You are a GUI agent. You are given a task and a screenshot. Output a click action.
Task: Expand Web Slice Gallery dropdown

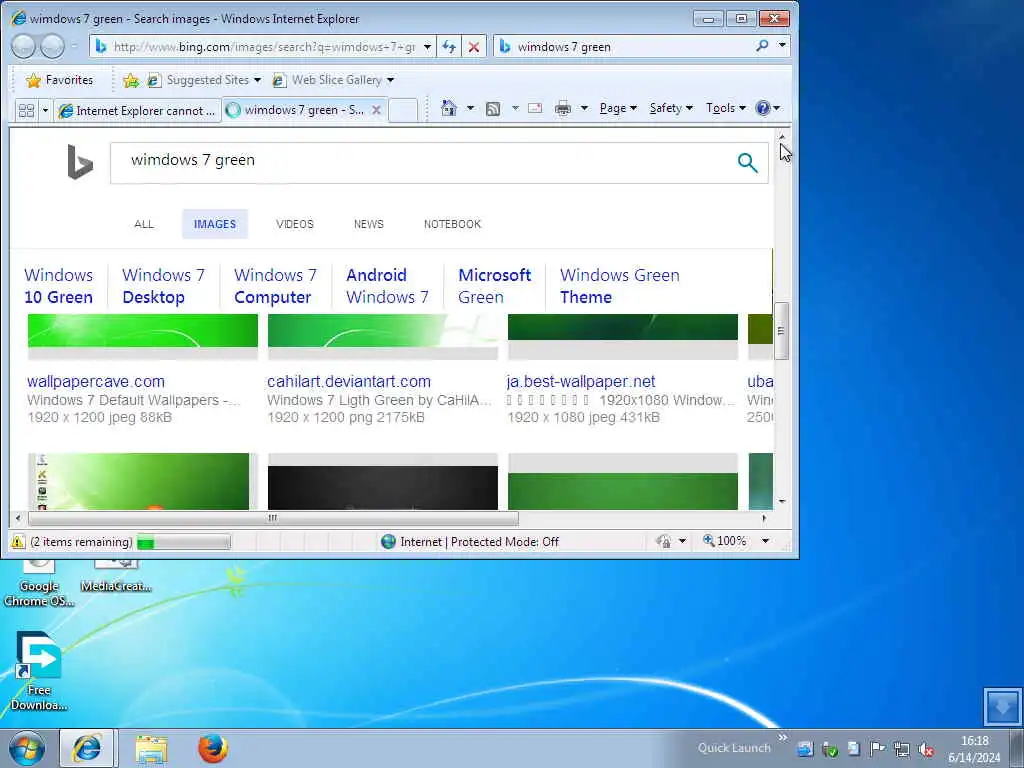(x=391, y=80)
